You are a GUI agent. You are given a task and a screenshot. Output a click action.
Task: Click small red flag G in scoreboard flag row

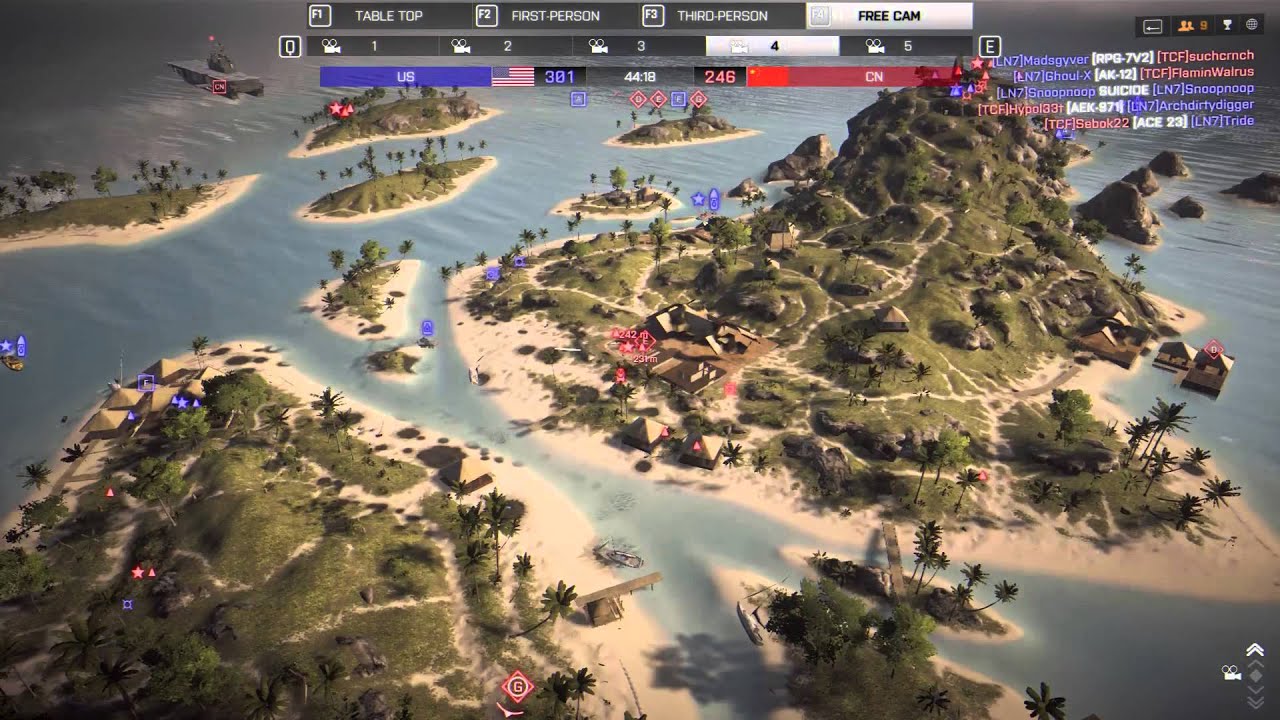pos(698,98)
